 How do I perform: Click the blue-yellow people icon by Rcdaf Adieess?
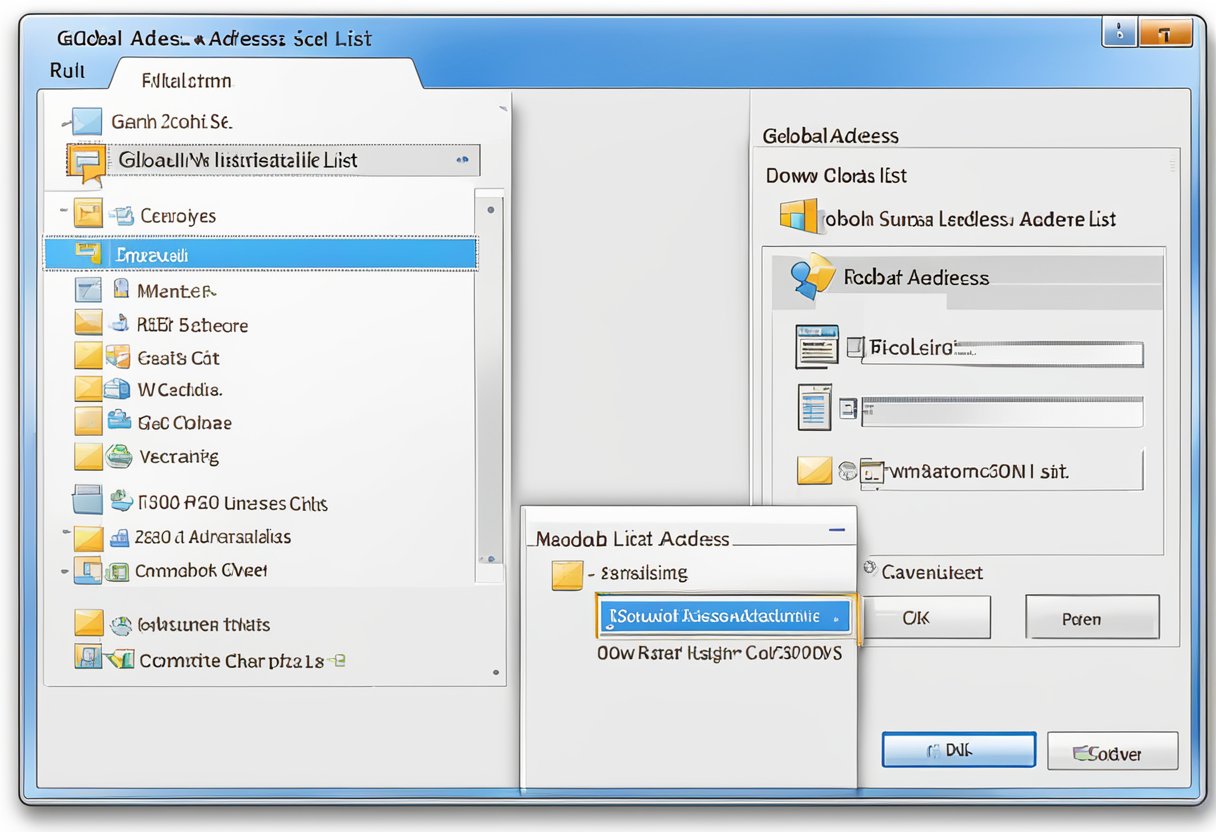[x=811, y=276]
